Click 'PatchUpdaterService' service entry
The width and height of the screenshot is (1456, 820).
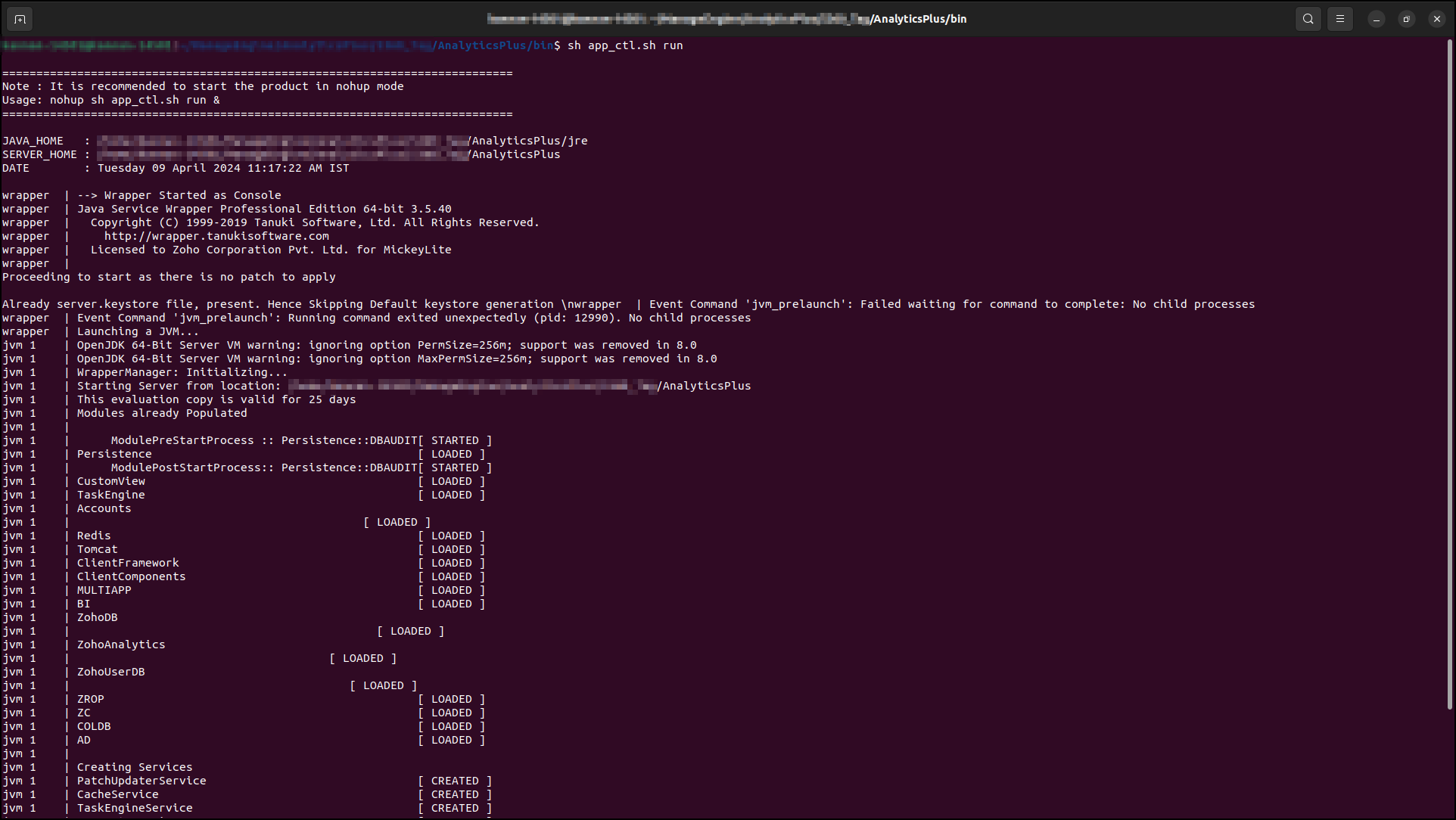coord(142,781)
